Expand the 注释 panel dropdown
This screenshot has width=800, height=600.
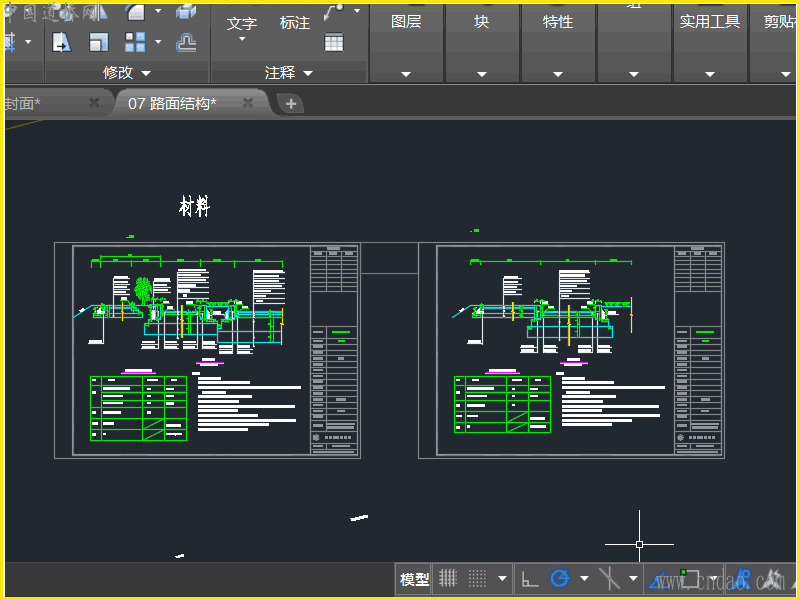click(x=308, y=73)
